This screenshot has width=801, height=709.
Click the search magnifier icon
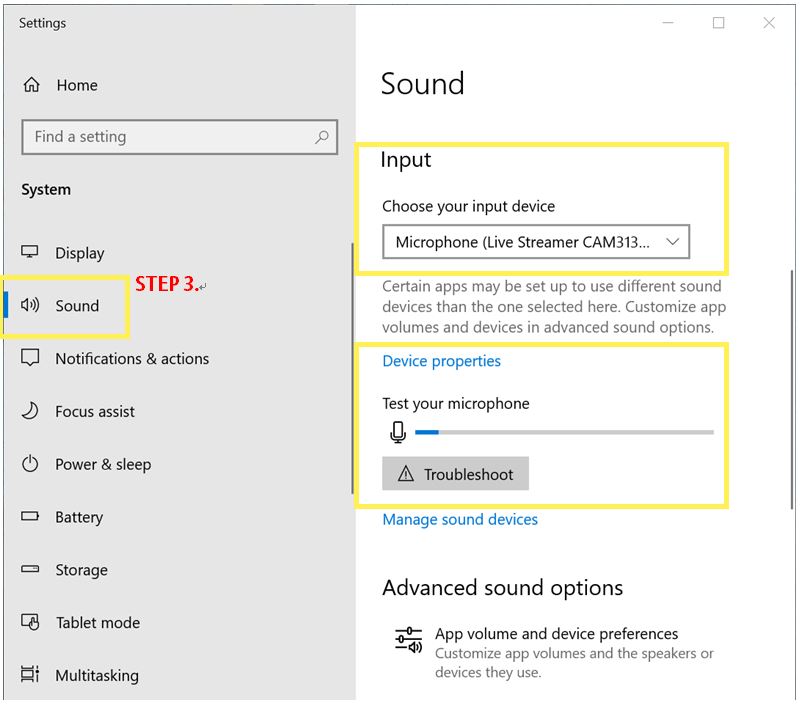click(x=322, y=137)
